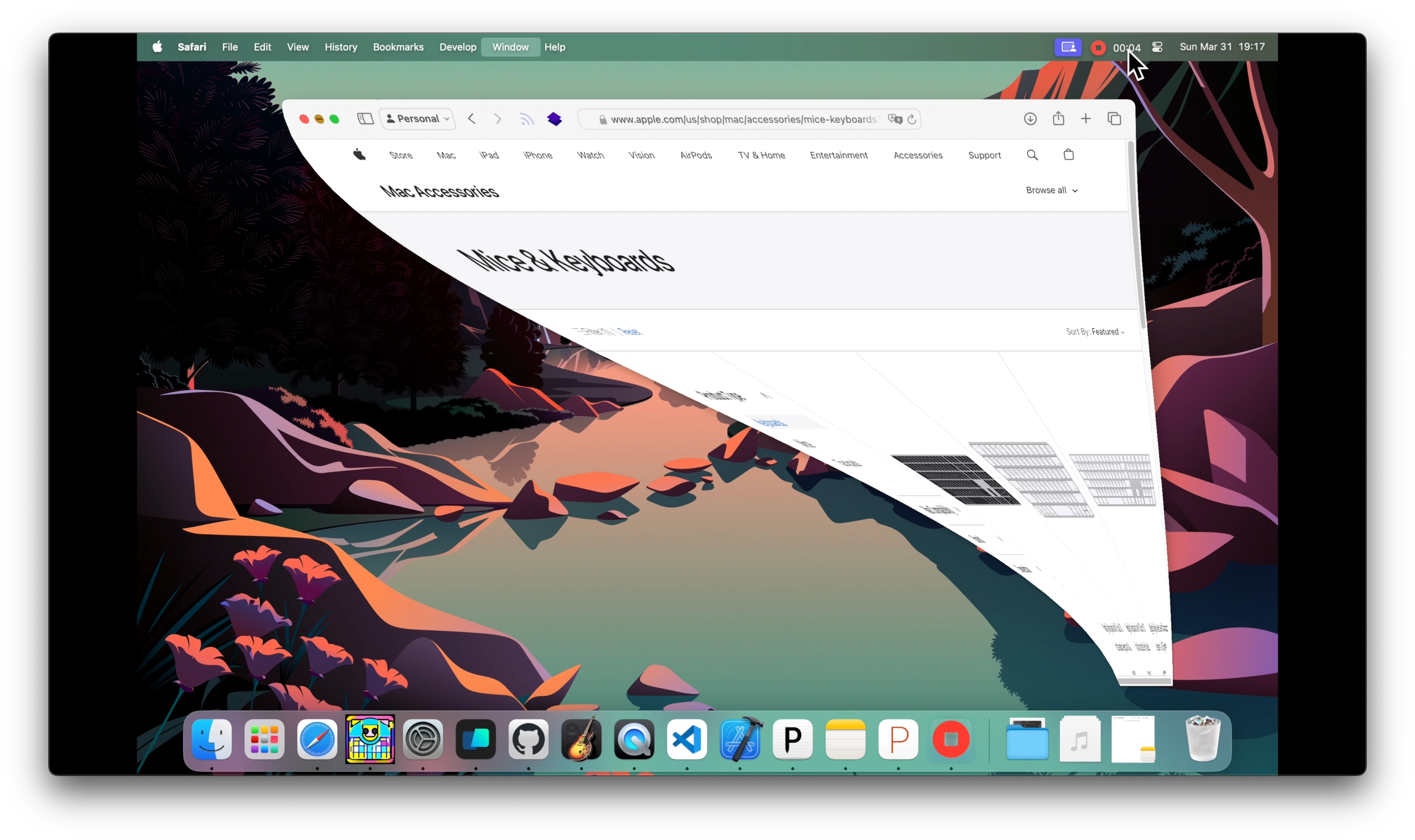The image size is (1415, 840).
Task: Open the Personal profile dropdown
Action: pyautogui.click(x=417, y=119)
